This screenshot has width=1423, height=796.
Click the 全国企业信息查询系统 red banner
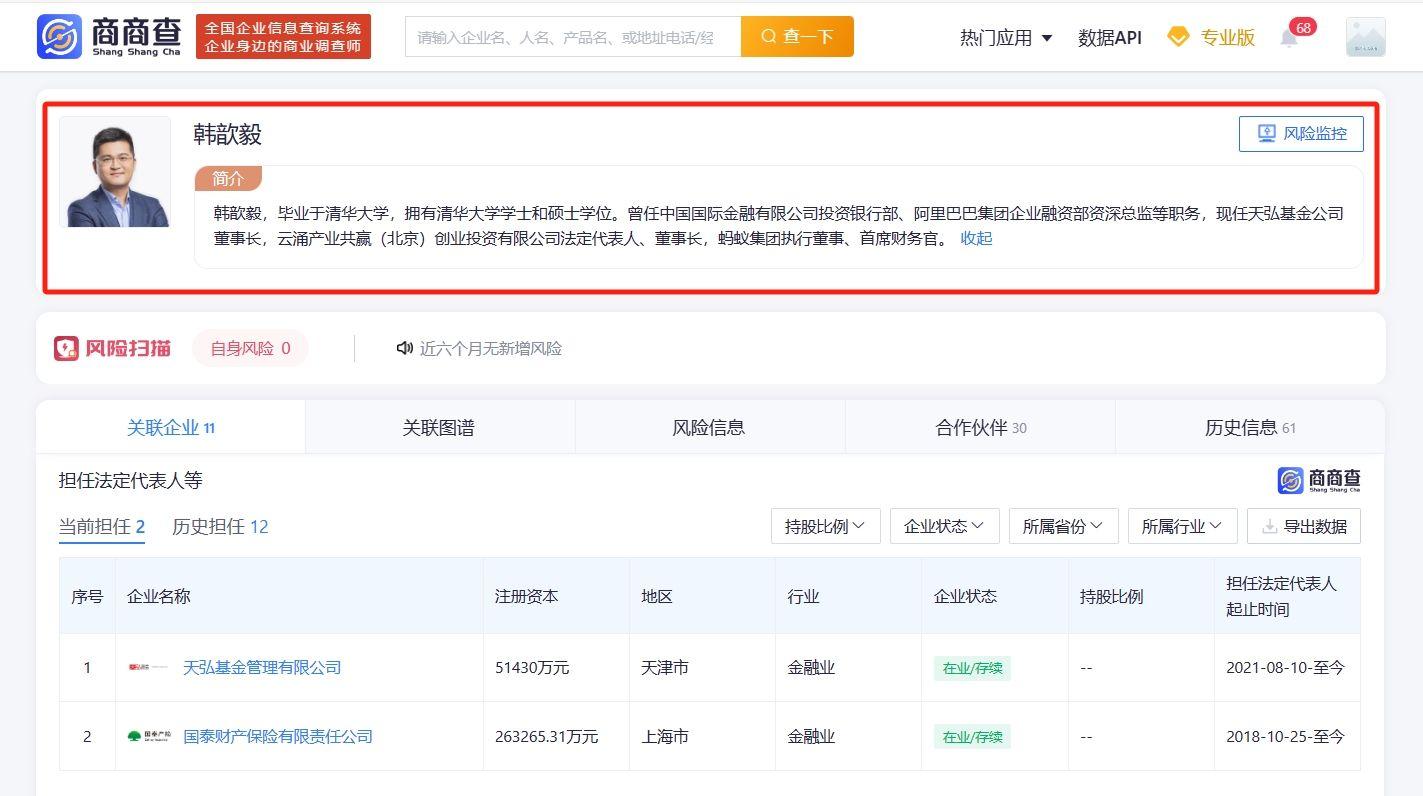283,37
